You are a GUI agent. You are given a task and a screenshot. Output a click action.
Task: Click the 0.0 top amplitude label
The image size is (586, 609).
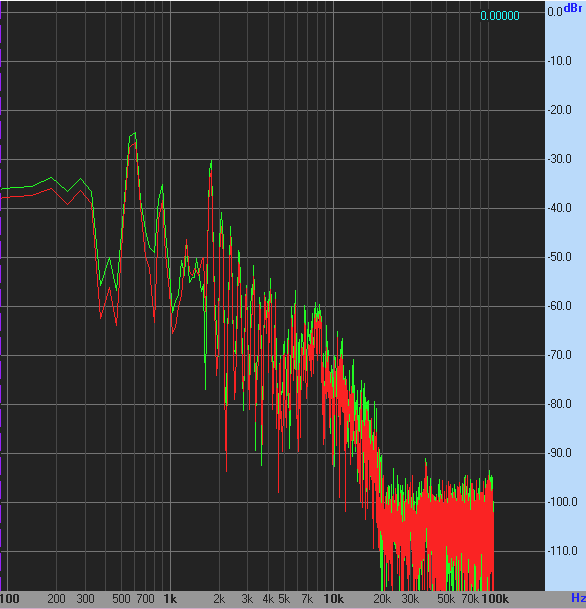point(555,12)
